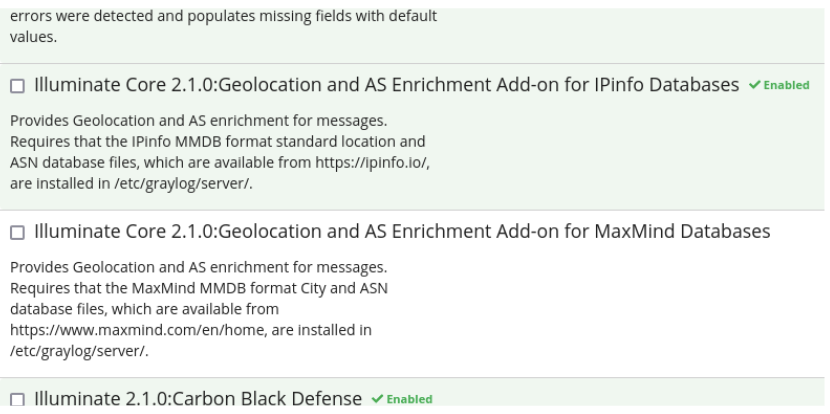
Task: Open the MaxMind Databases enrichment add-on title
Action: tap(402, 233)
